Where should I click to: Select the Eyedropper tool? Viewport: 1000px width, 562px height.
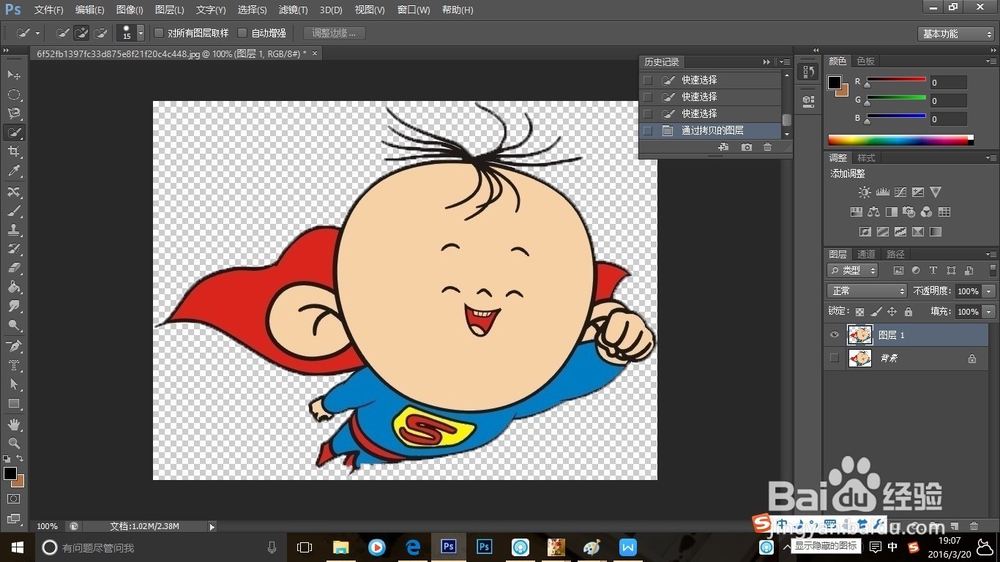(x=13, y=171)
